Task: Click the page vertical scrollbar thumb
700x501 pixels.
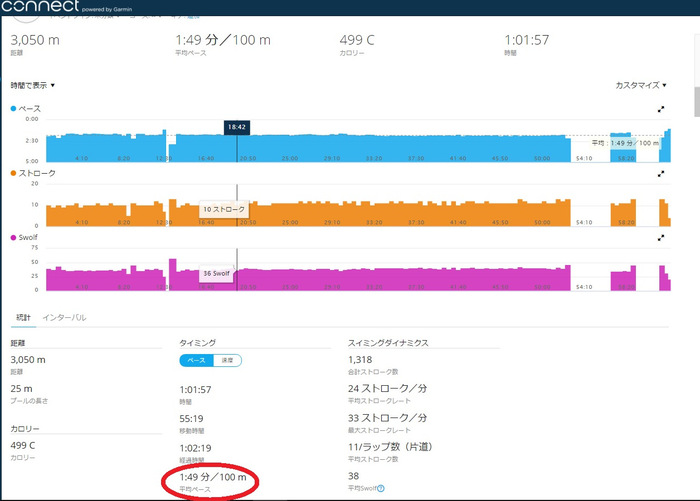Action: point(696,102)
